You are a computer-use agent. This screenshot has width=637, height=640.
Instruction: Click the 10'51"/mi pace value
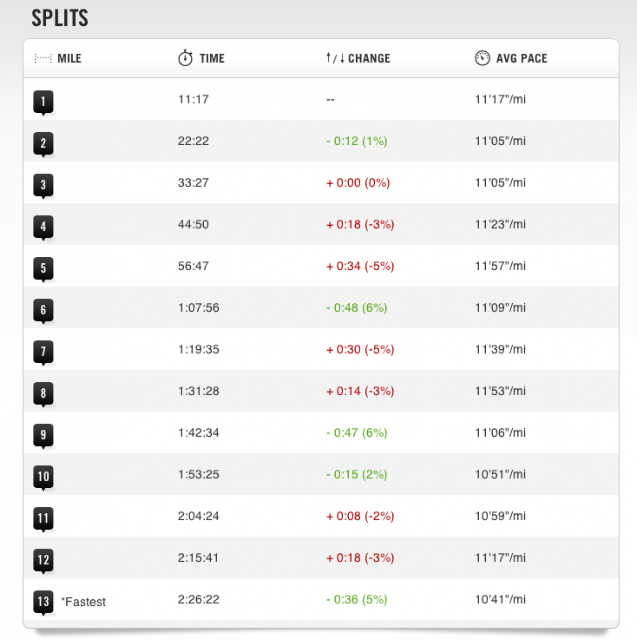pyautogui.click(x=500, y=474)
